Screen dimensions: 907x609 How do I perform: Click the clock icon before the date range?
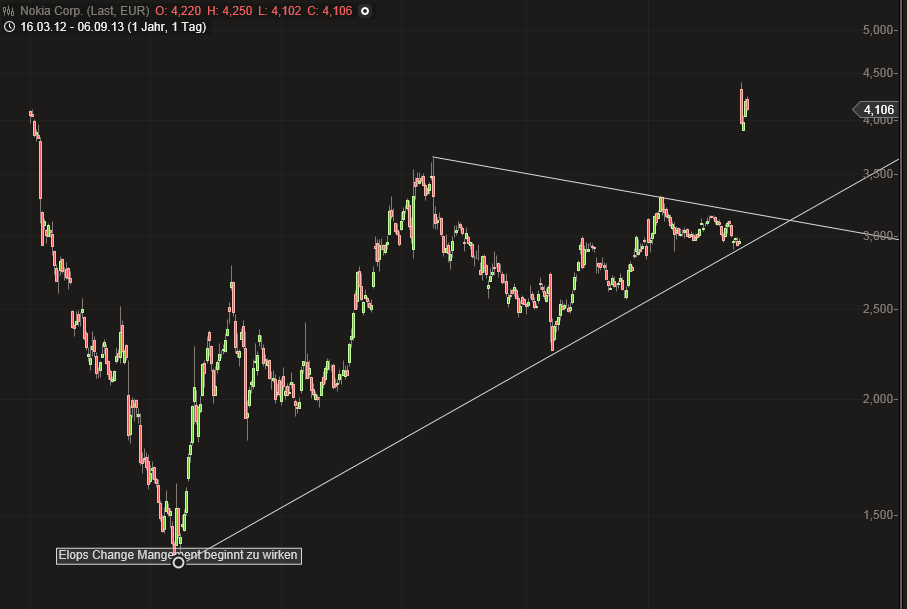11,28
